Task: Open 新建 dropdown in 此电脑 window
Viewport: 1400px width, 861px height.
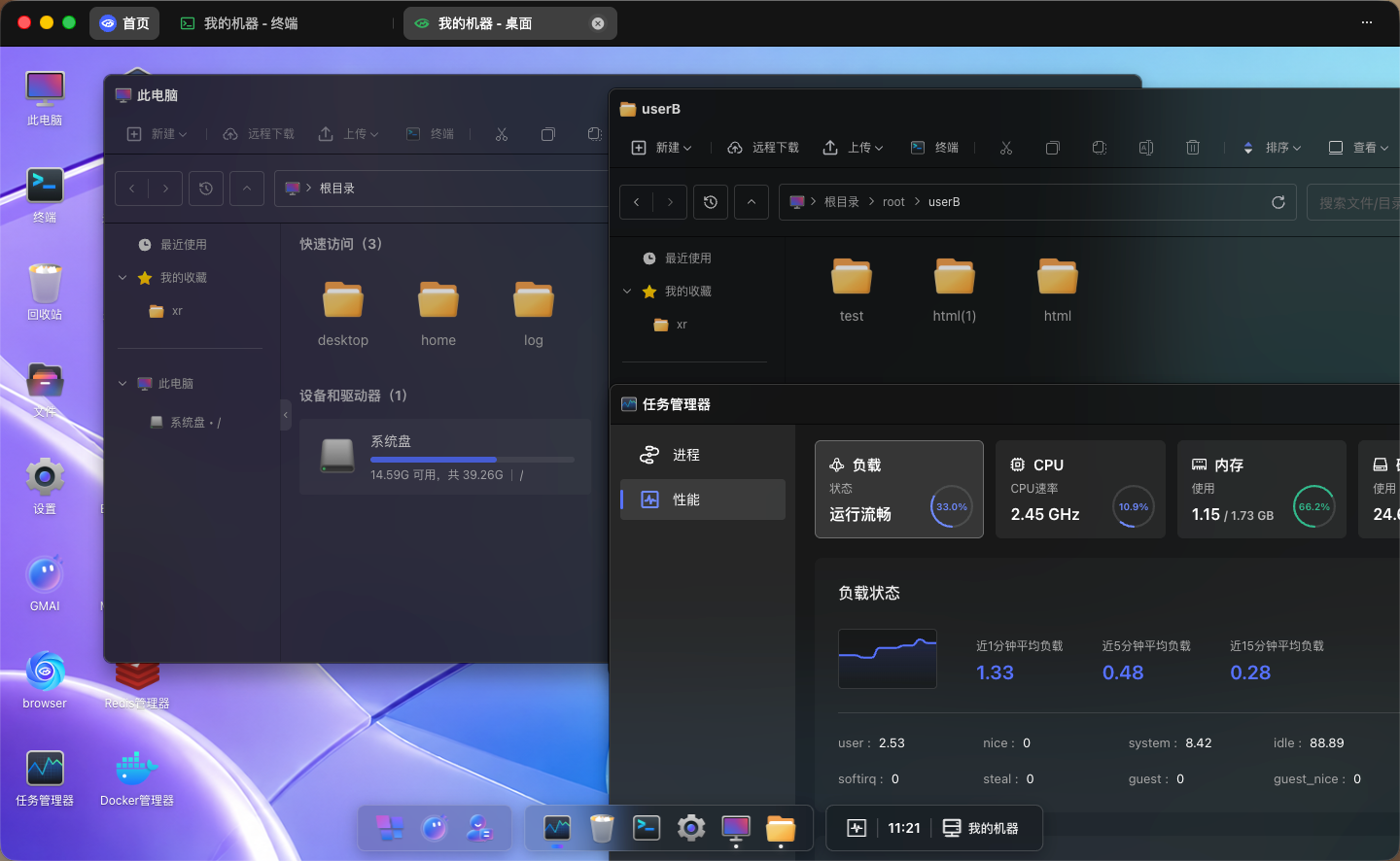Action: pyautogui.click(x=157, y=134)
